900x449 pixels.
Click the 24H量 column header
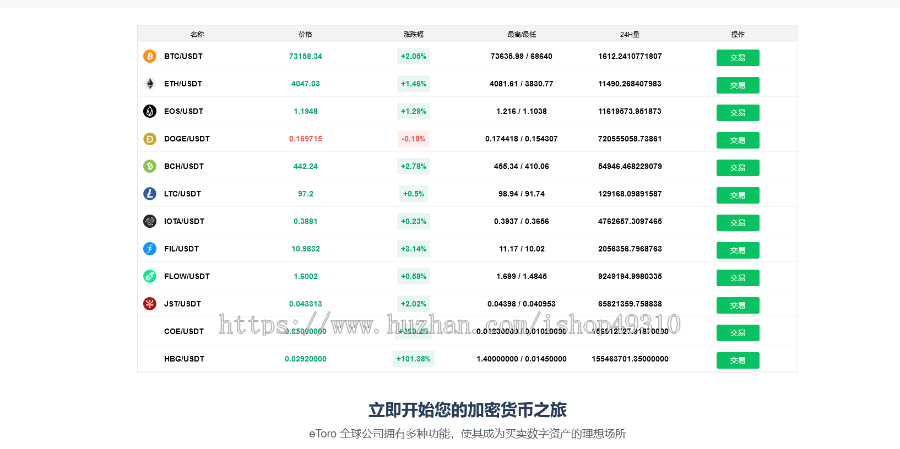click(x=630, y=34)
